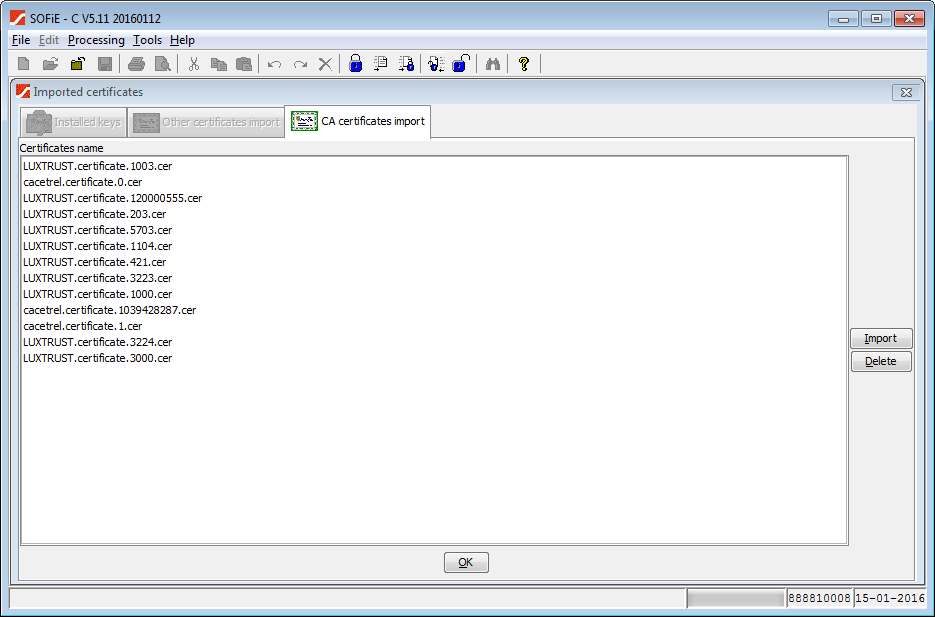The image size is (935, 617).
Task: Open the File menu
Action: 21,40
